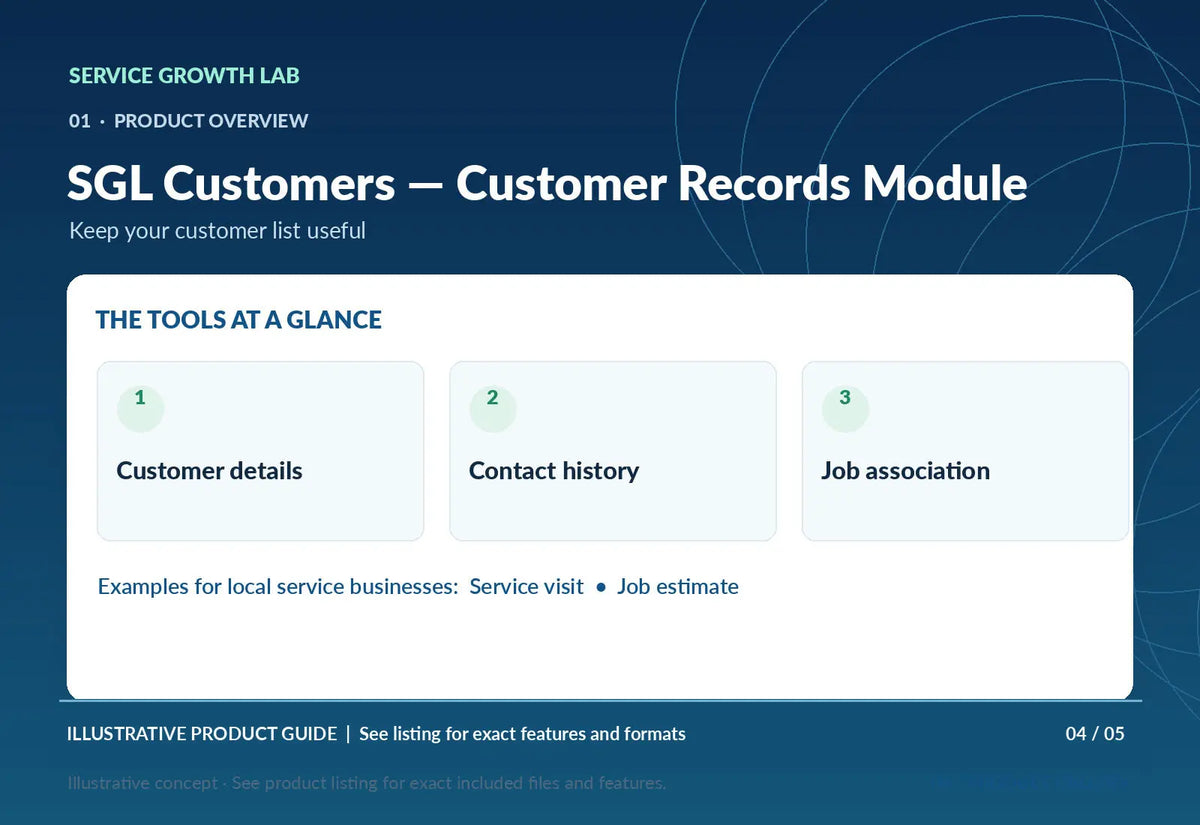This screenshot has width=1200, height=825.
Task: Click the "Service visit" example
Action: [x=526, y=587]
